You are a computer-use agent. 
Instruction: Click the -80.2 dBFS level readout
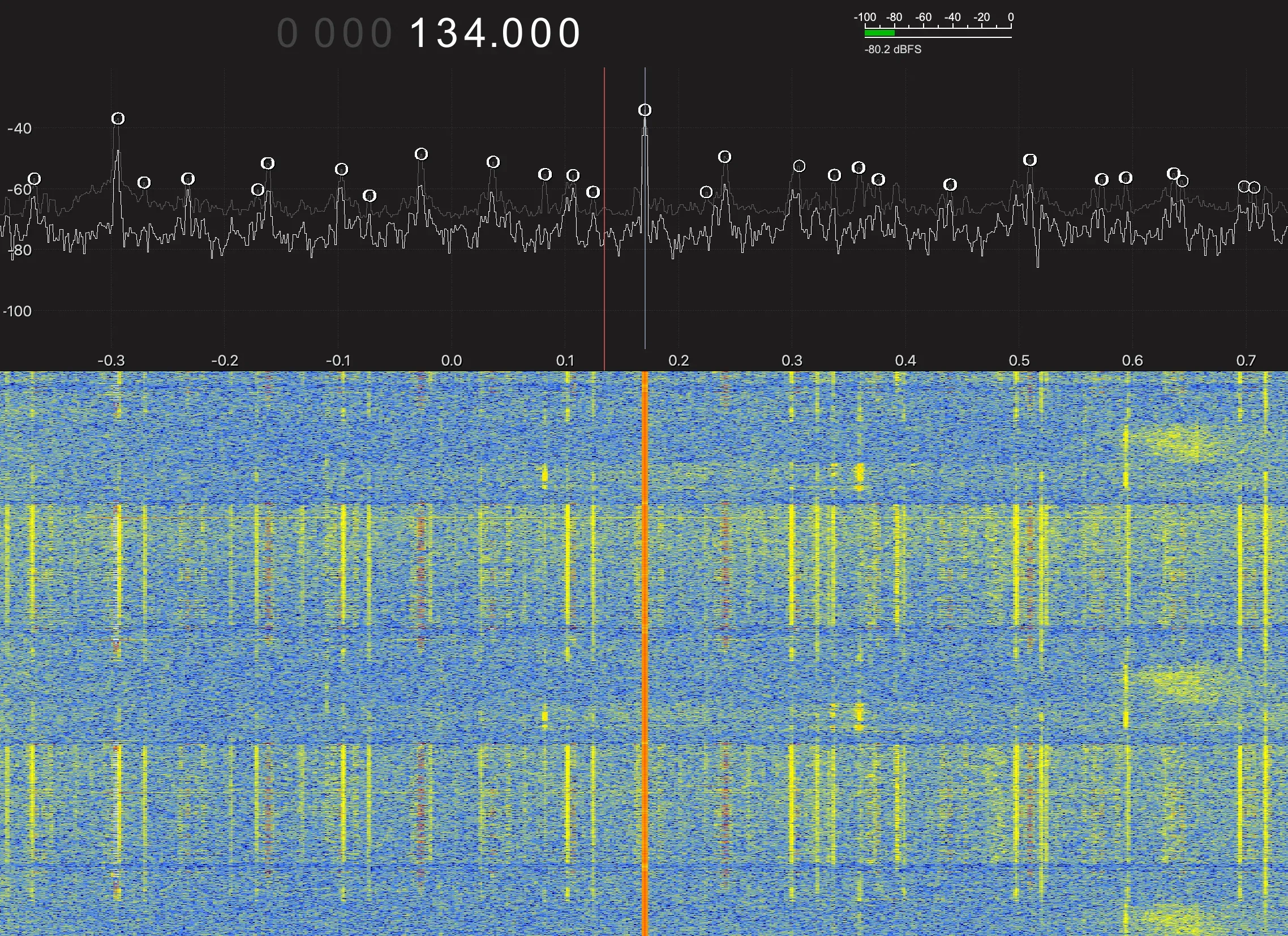pyautogui.click(x=893, y=49)
